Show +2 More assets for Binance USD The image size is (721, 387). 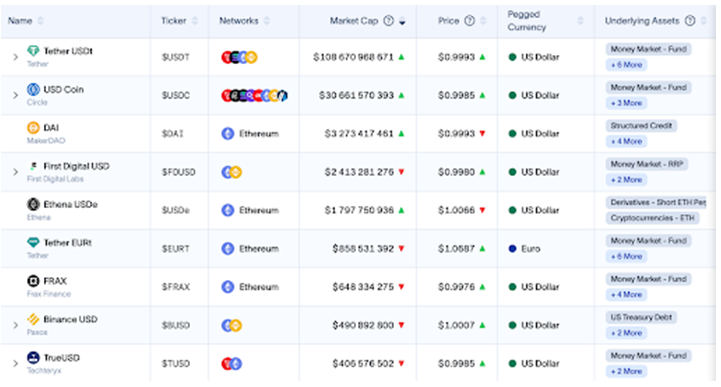point(626,333)
